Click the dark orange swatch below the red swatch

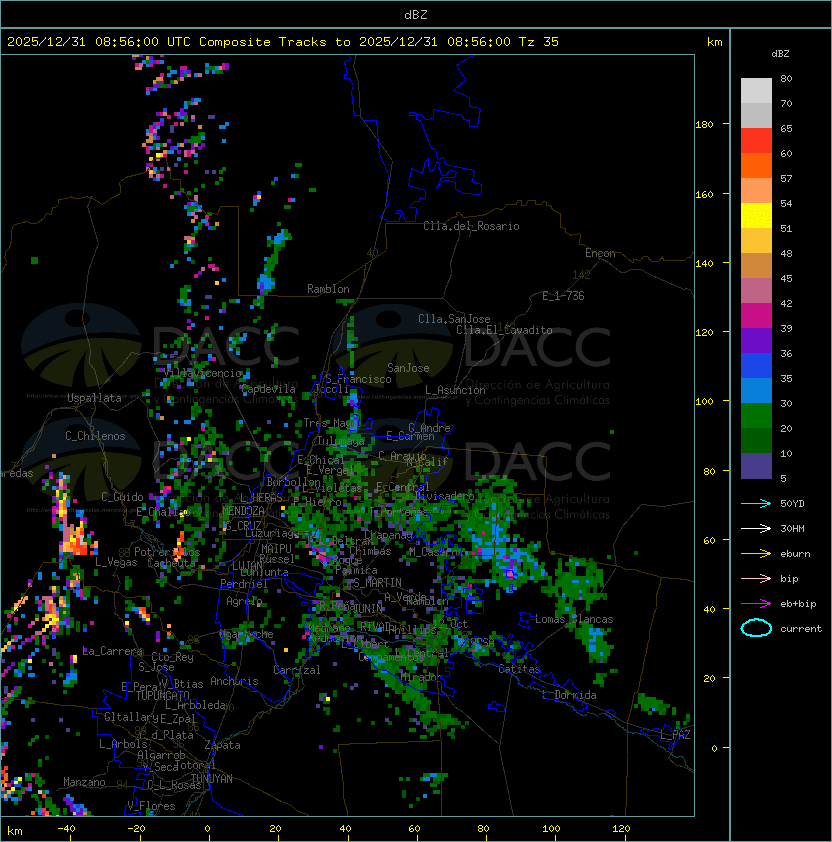(756, 166)
